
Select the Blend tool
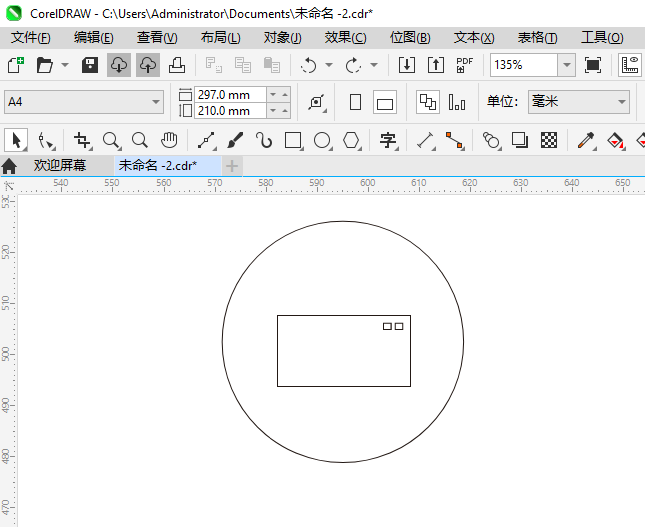pyautogui.click(x=491, y=140)
